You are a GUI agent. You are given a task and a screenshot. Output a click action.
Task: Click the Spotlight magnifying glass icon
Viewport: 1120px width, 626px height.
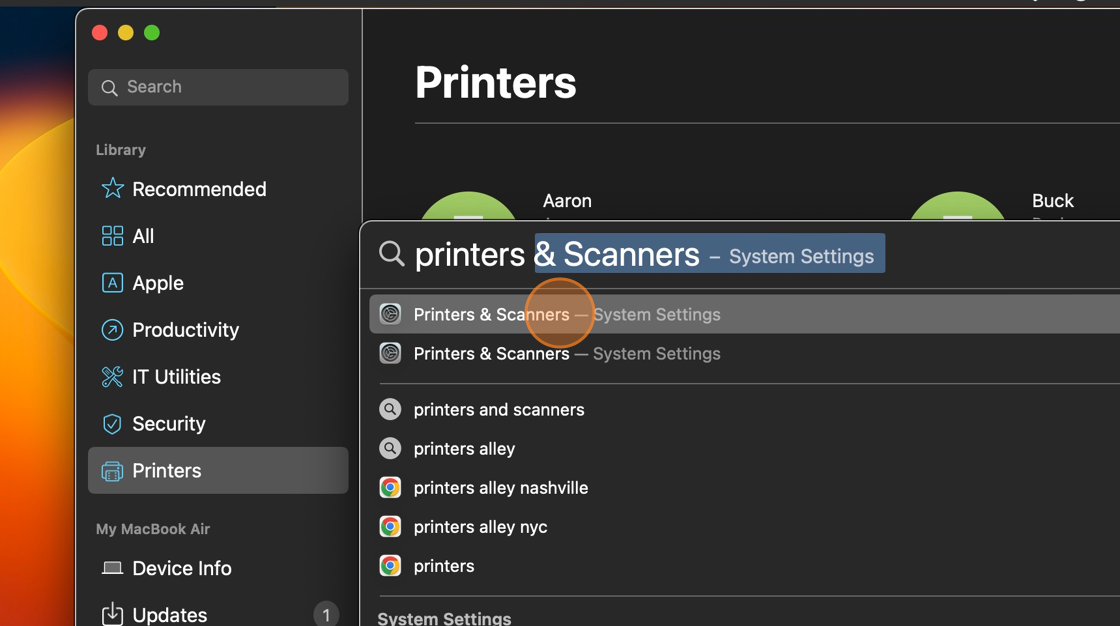pos(391,254)
